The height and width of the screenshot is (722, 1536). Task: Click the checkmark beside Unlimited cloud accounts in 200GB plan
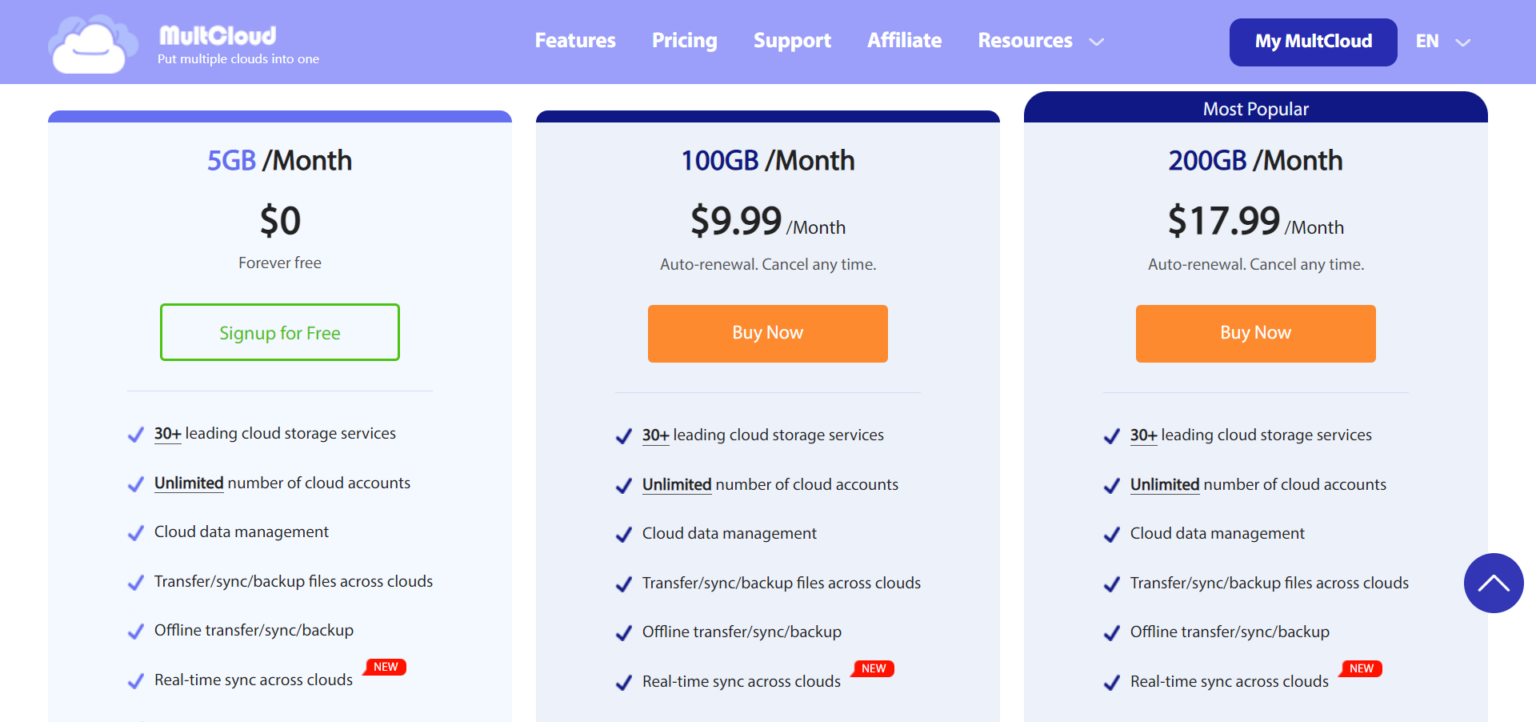1111,484
